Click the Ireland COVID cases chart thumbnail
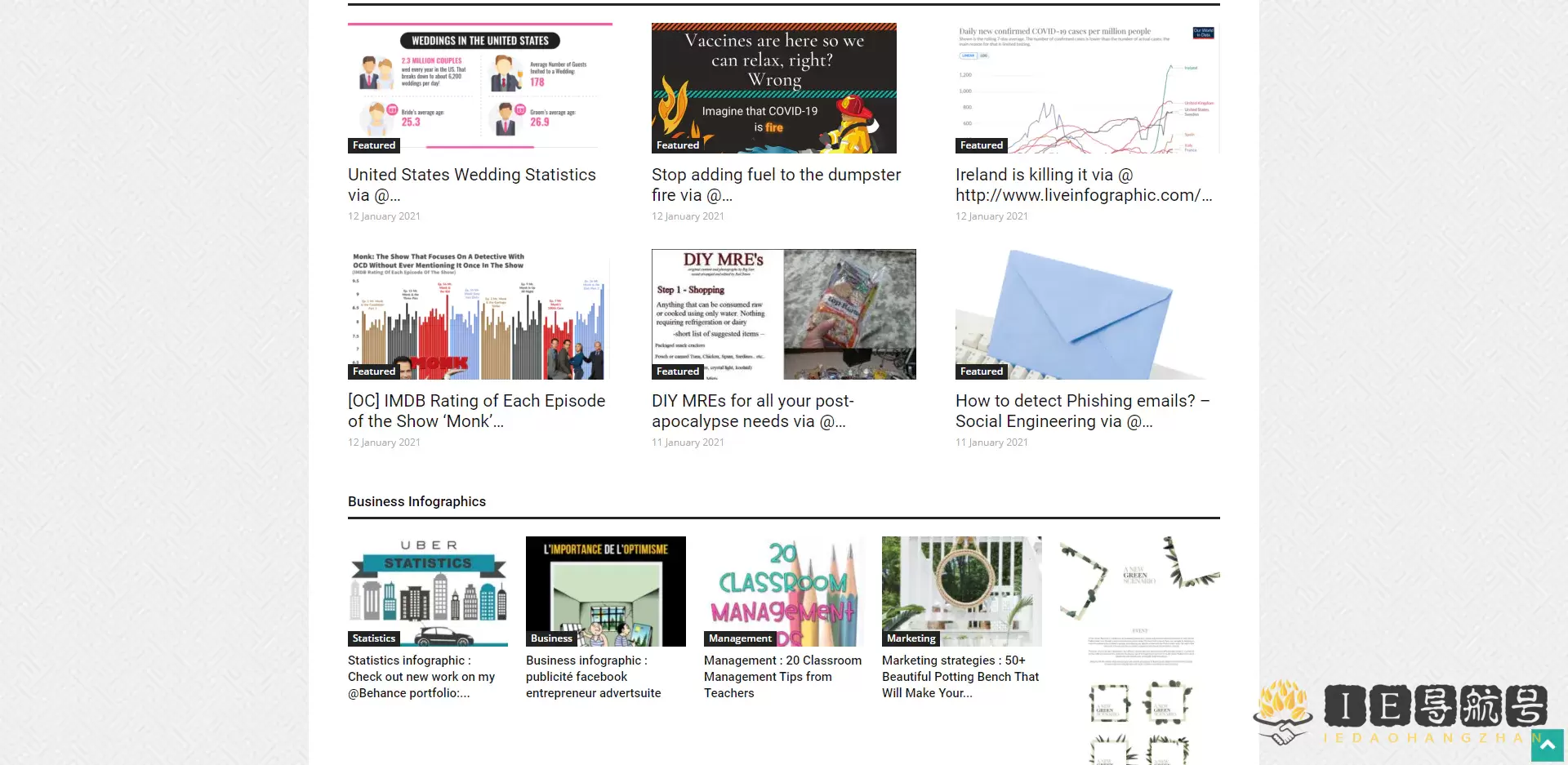The width and height of the screenshot is (1568, 765). (x=1087, y=88)
